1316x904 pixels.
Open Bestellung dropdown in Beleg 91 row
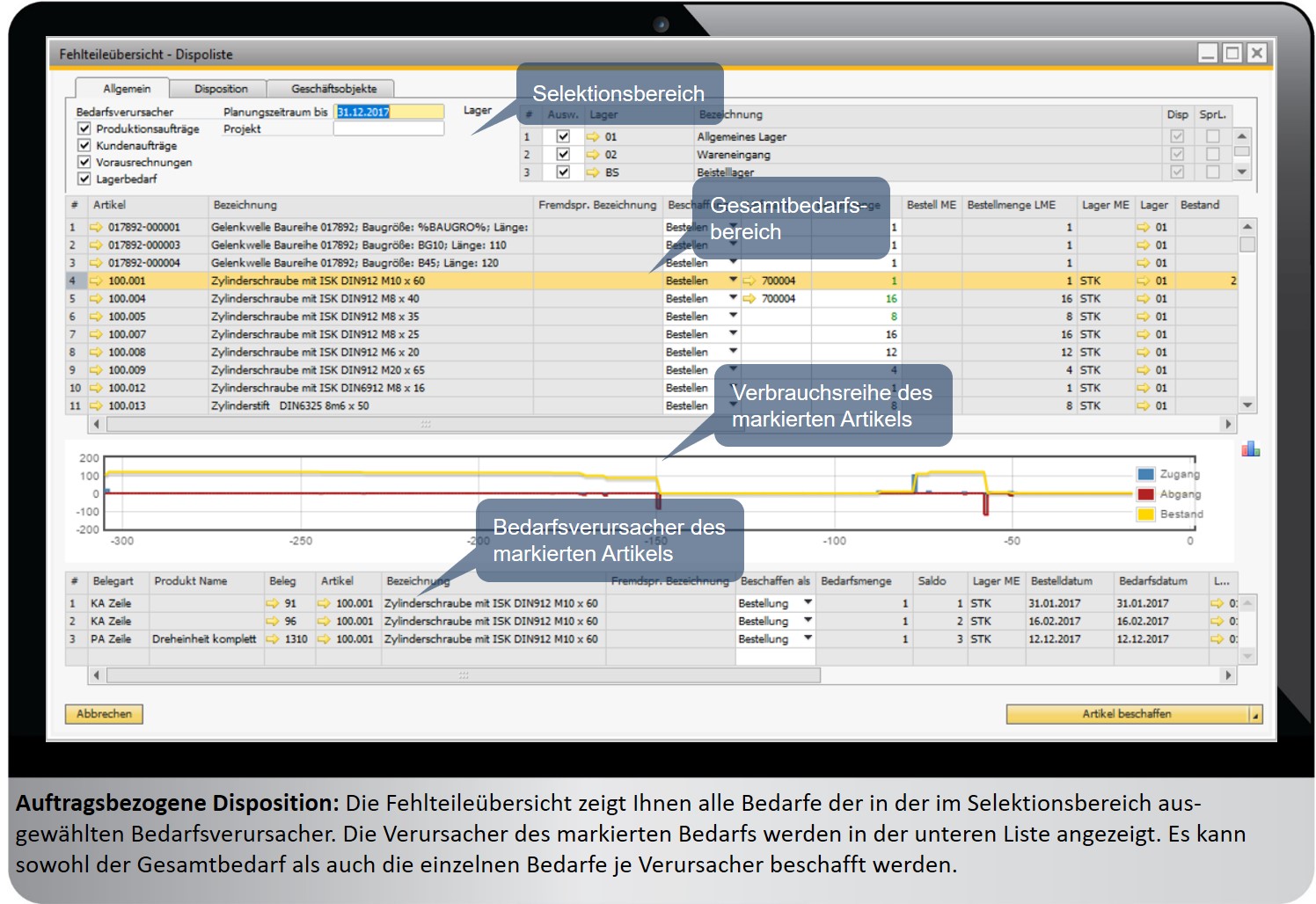(x=808, y=602)
